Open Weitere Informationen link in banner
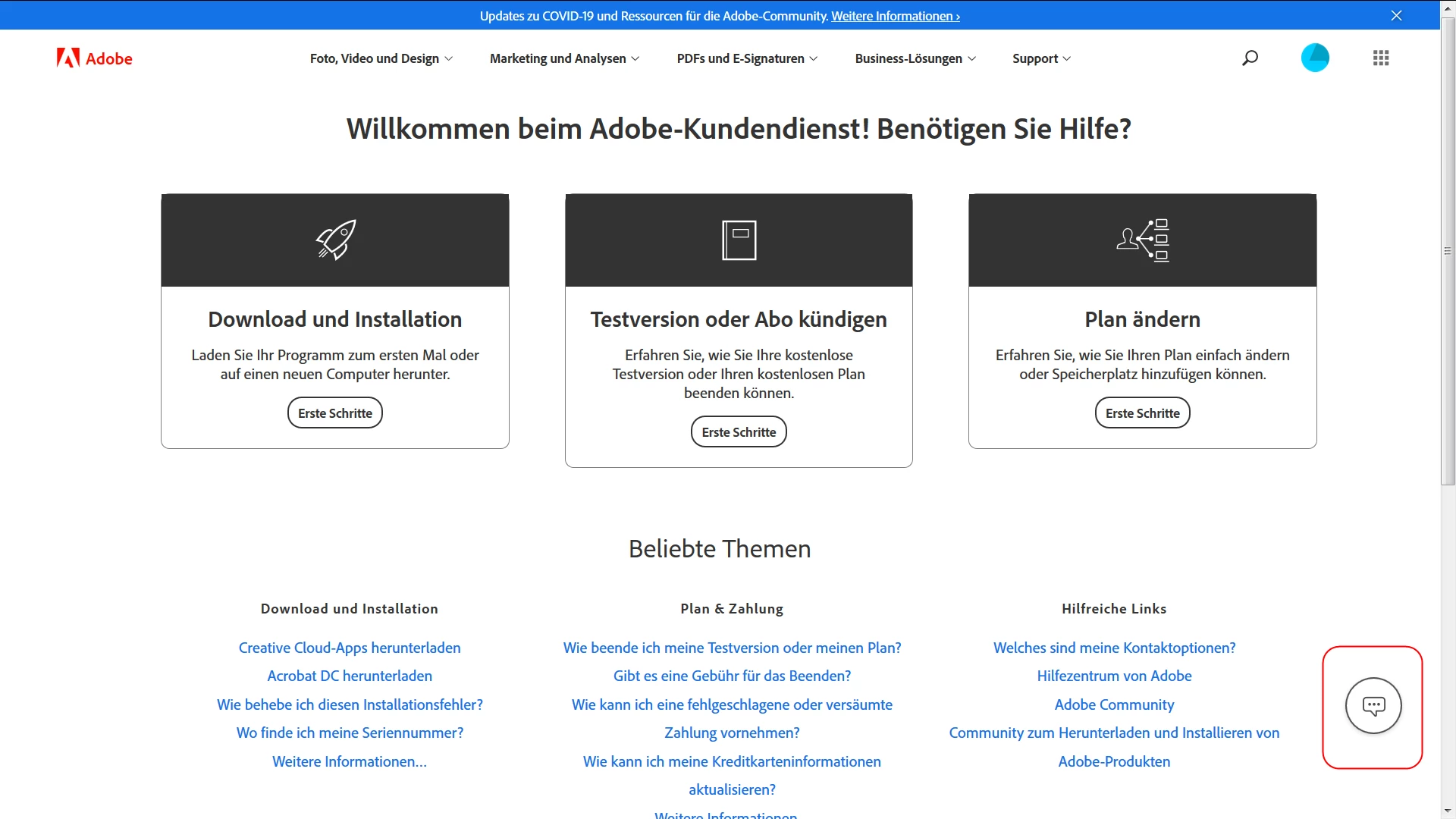Viewport: 1456px width, 819px height. [895, 16]
